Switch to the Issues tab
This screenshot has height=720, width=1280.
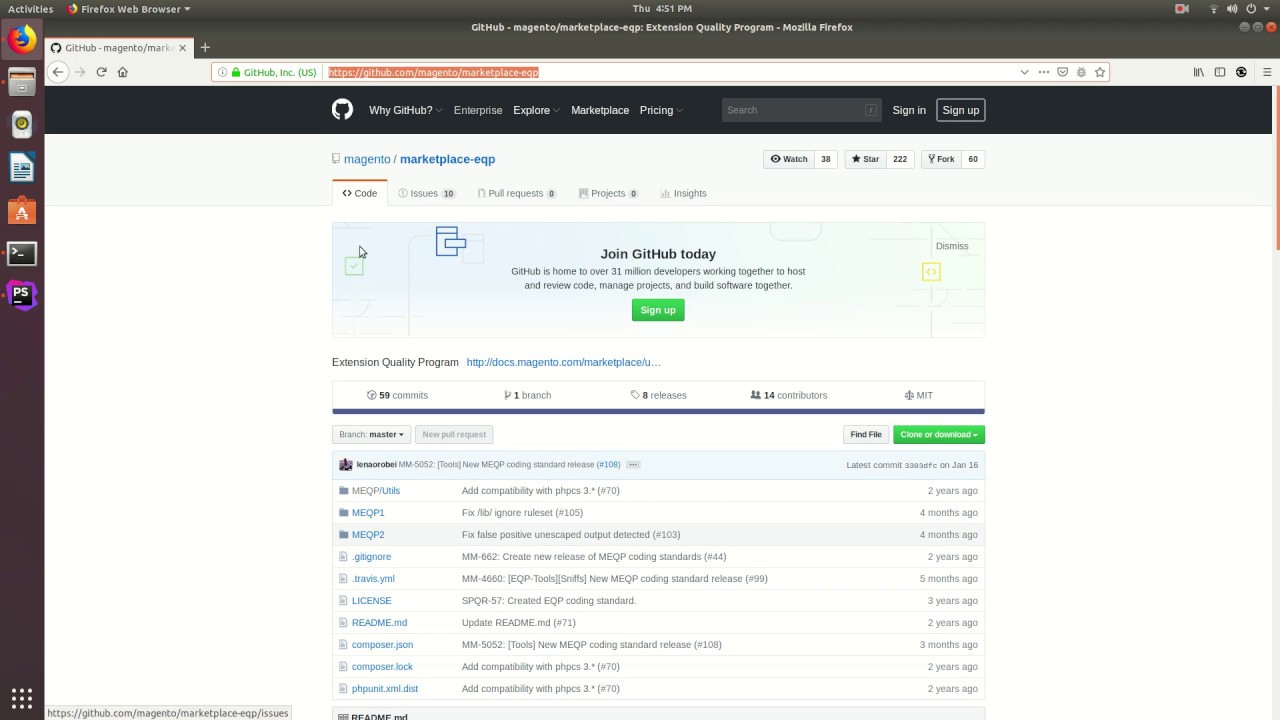pos(427,193)
